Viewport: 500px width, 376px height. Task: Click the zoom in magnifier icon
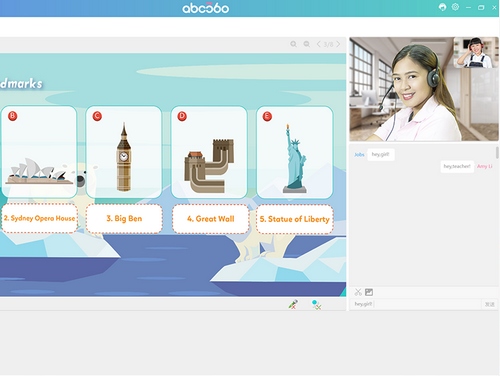[293, 44]
